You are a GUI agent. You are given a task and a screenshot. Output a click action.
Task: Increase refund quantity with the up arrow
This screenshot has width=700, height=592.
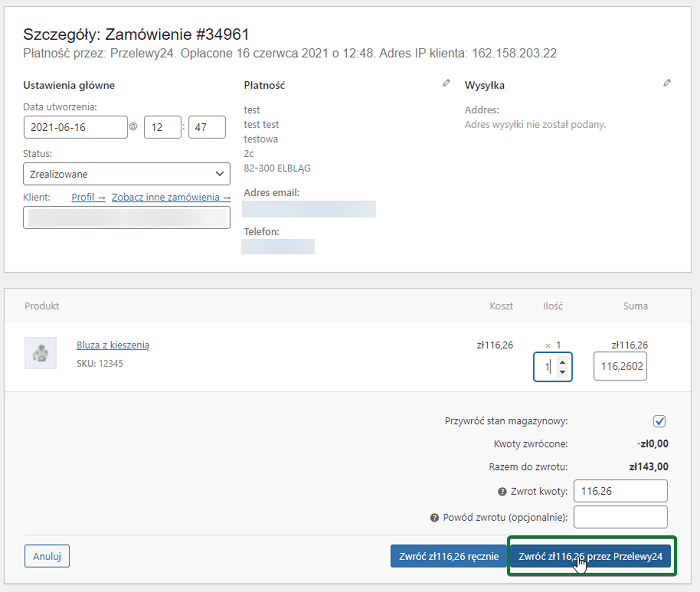[x=562, y=362]
